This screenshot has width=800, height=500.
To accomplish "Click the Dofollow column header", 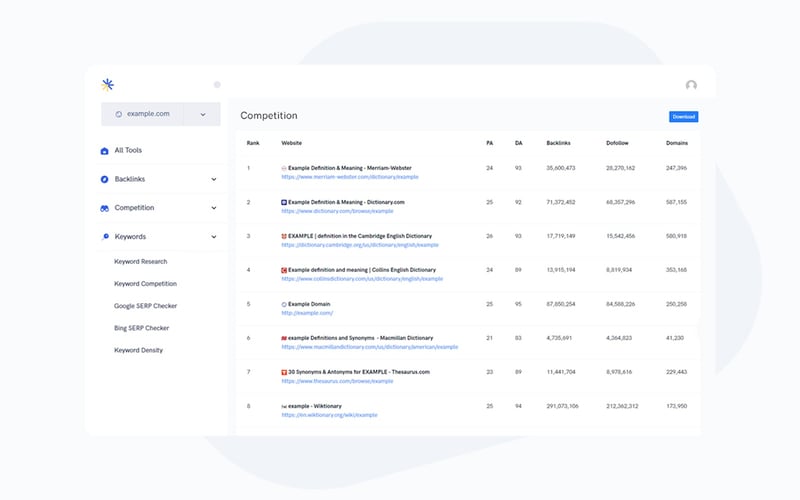I will [617, 143].
